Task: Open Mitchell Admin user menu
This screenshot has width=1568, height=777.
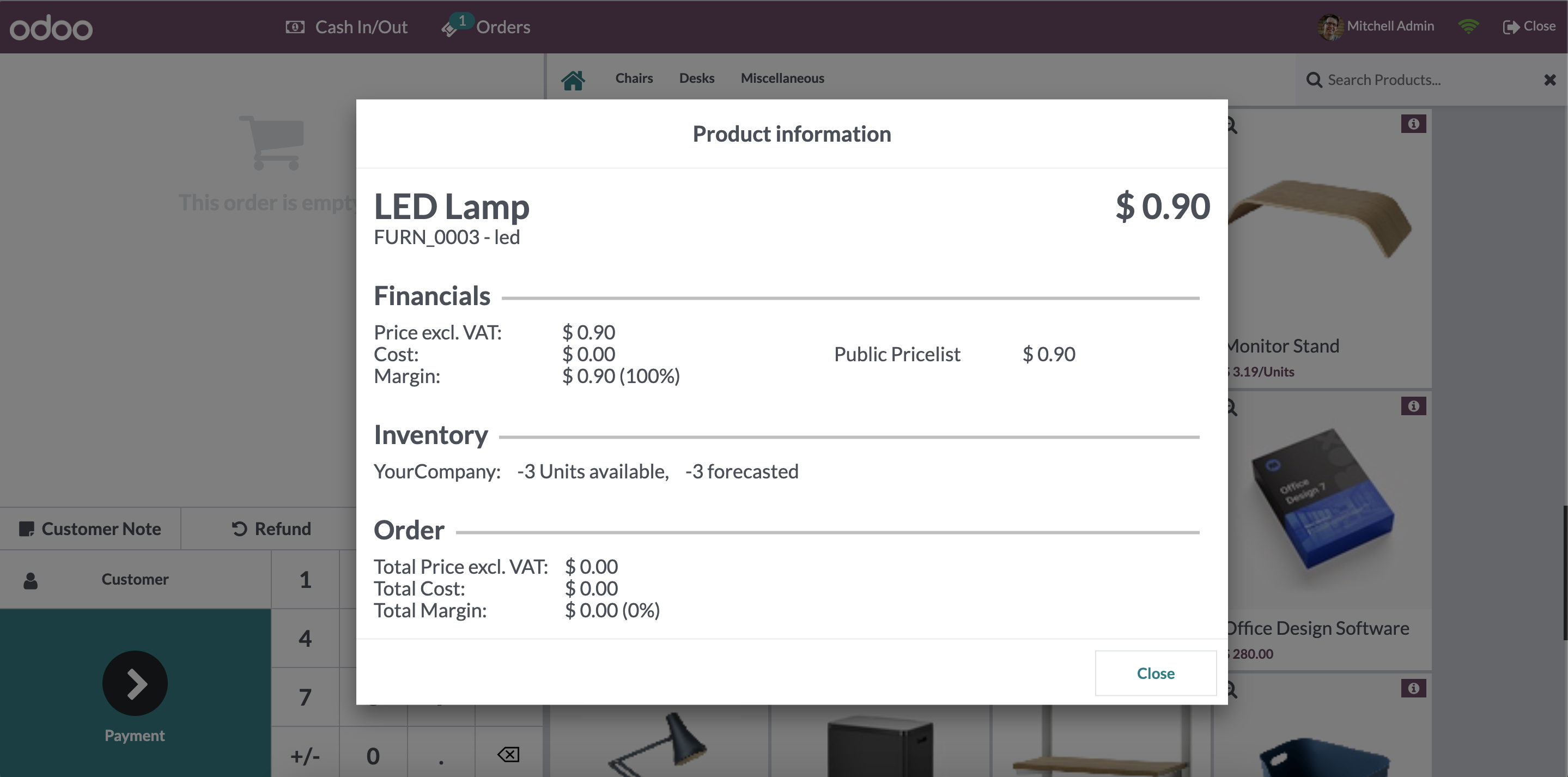Action: [1376, 26]
